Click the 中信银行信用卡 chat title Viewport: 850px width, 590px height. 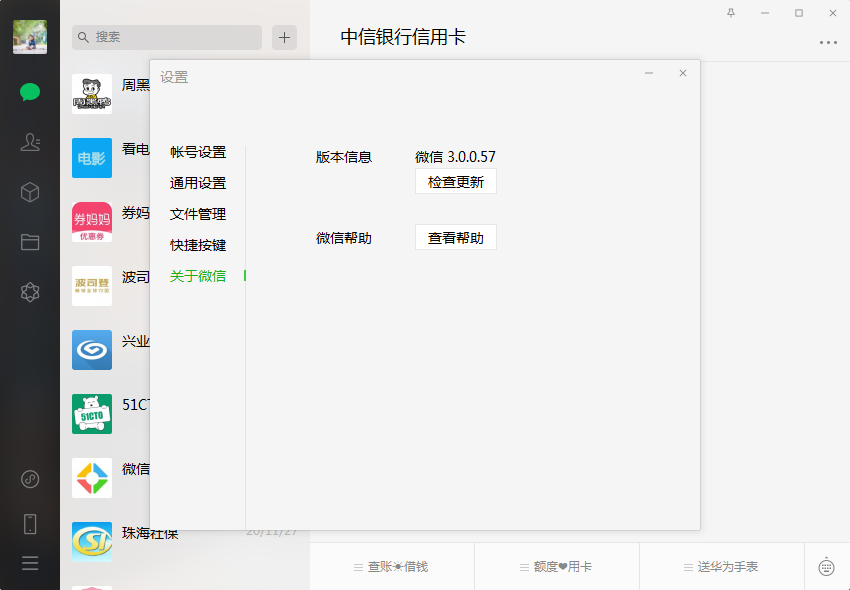[403, 37]
